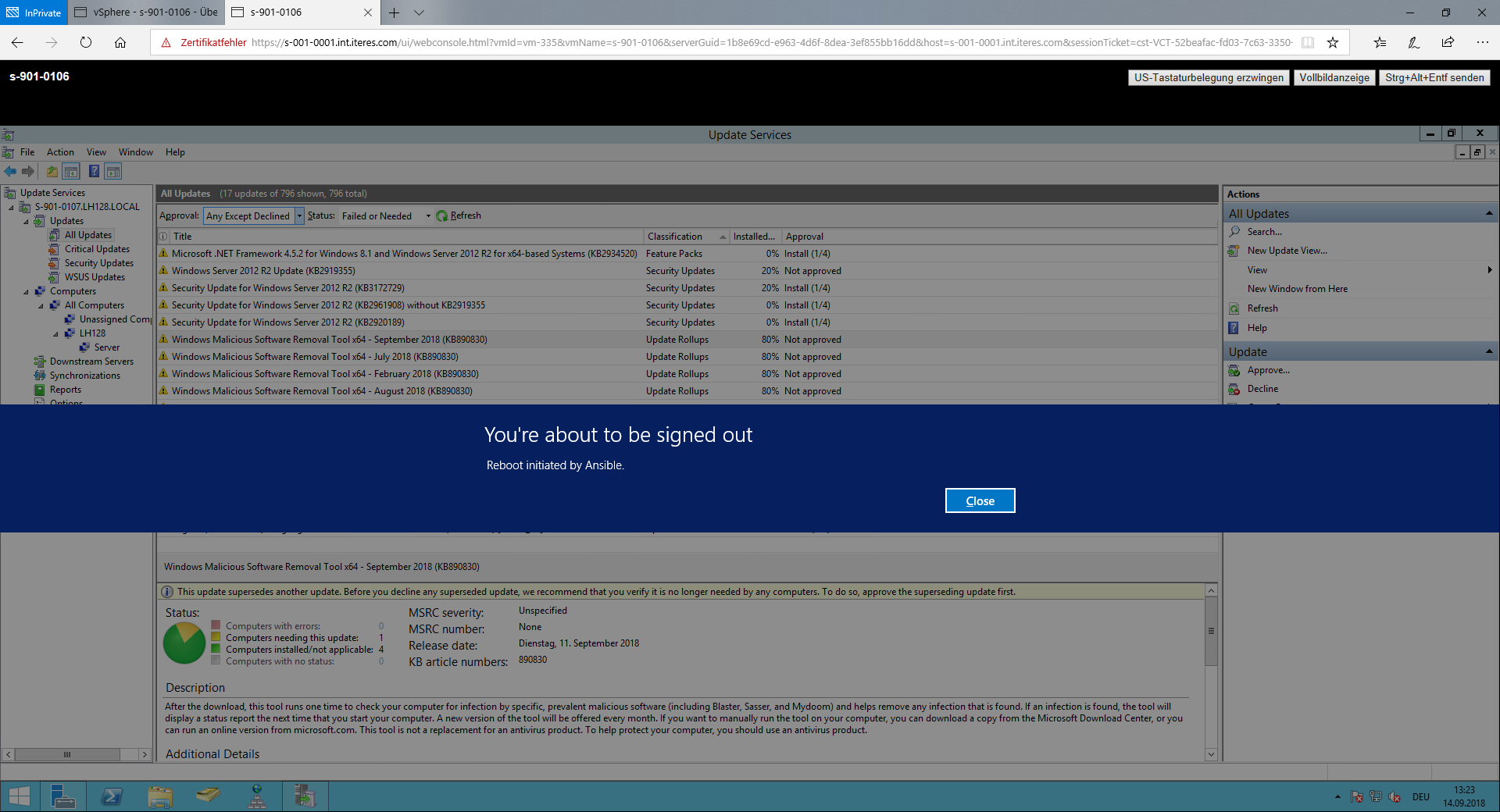This screenshot has width=1500, height=812.
Task: Toggle Show/Hide Console Tree toolbar icon
Action: (71, 172)
